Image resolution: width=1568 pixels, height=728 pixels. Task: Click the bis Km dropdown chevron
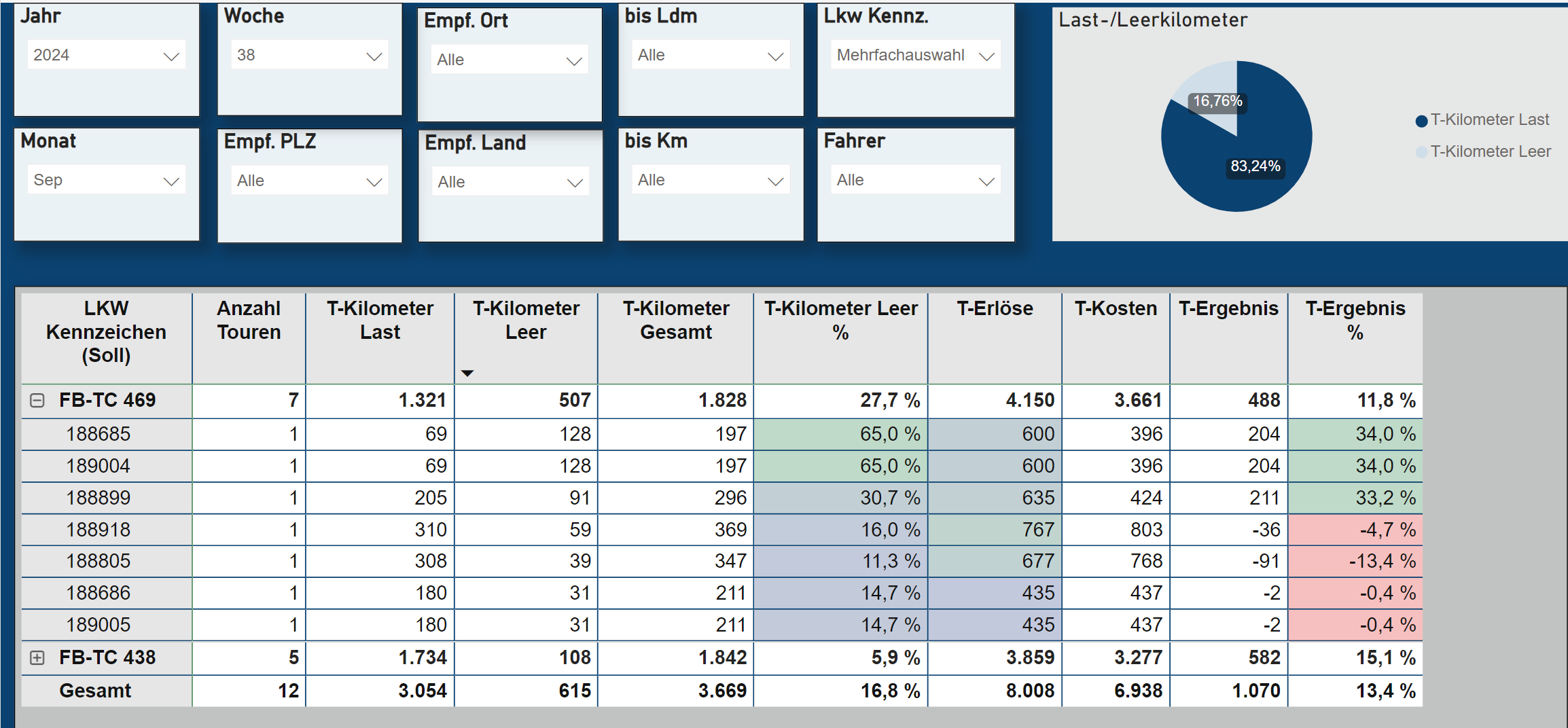775,181
